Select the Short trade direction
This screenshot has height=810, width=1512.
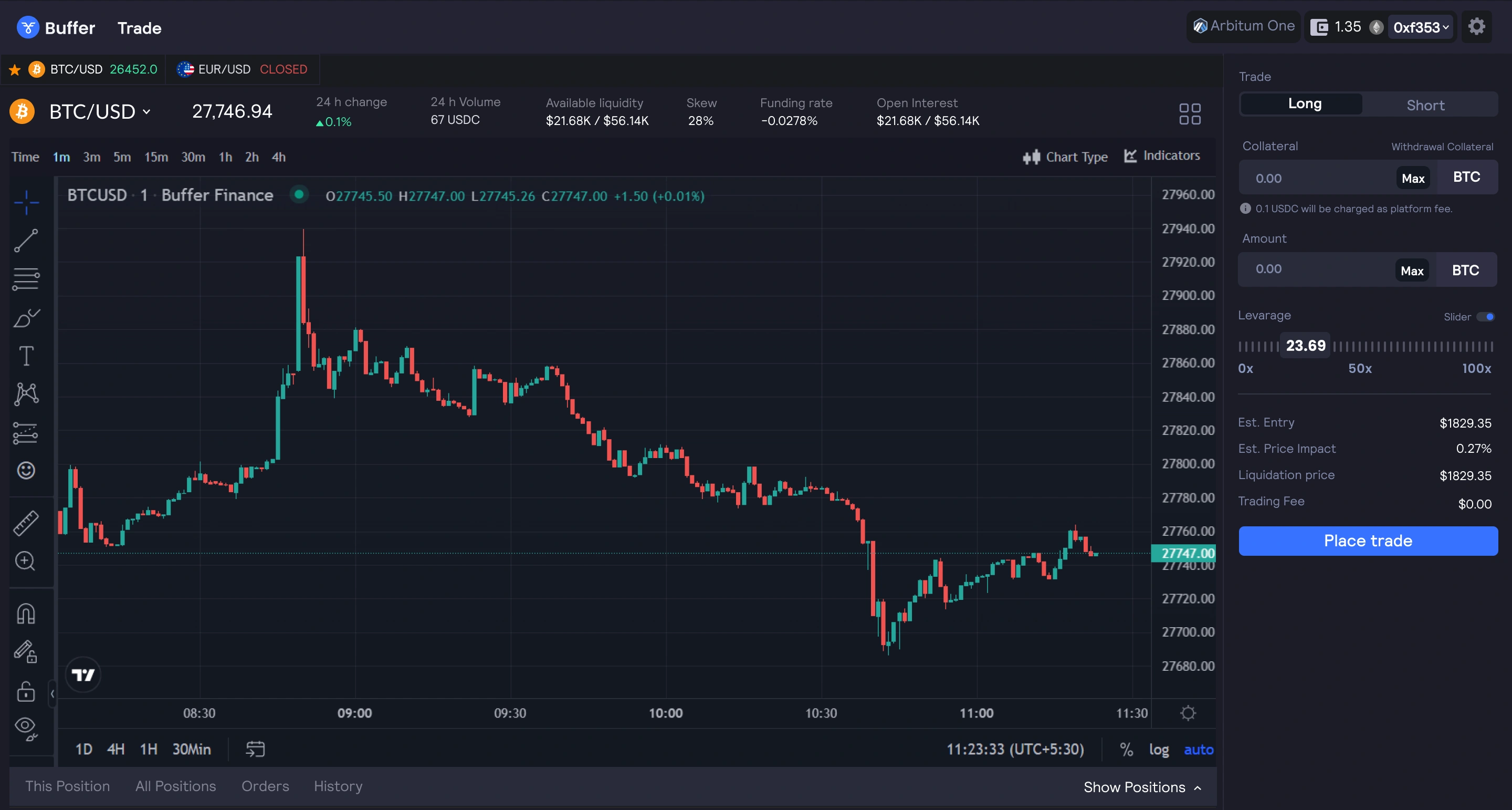click(1425, 104)
